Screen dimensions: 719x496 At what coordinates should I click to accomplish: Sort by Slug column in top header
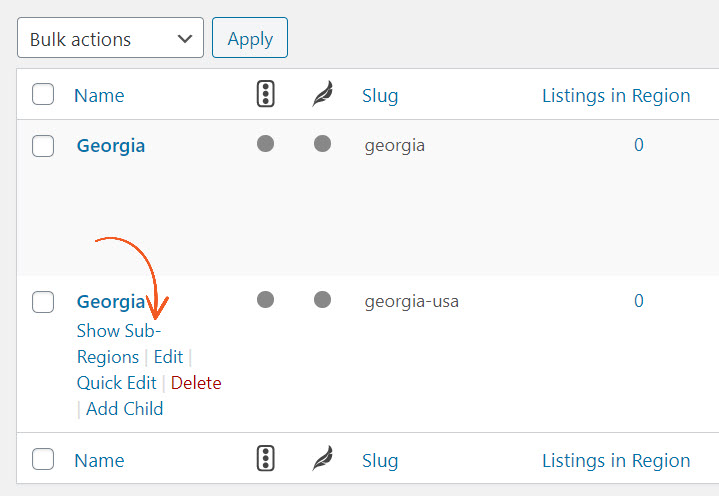click(x=380, y=96)
